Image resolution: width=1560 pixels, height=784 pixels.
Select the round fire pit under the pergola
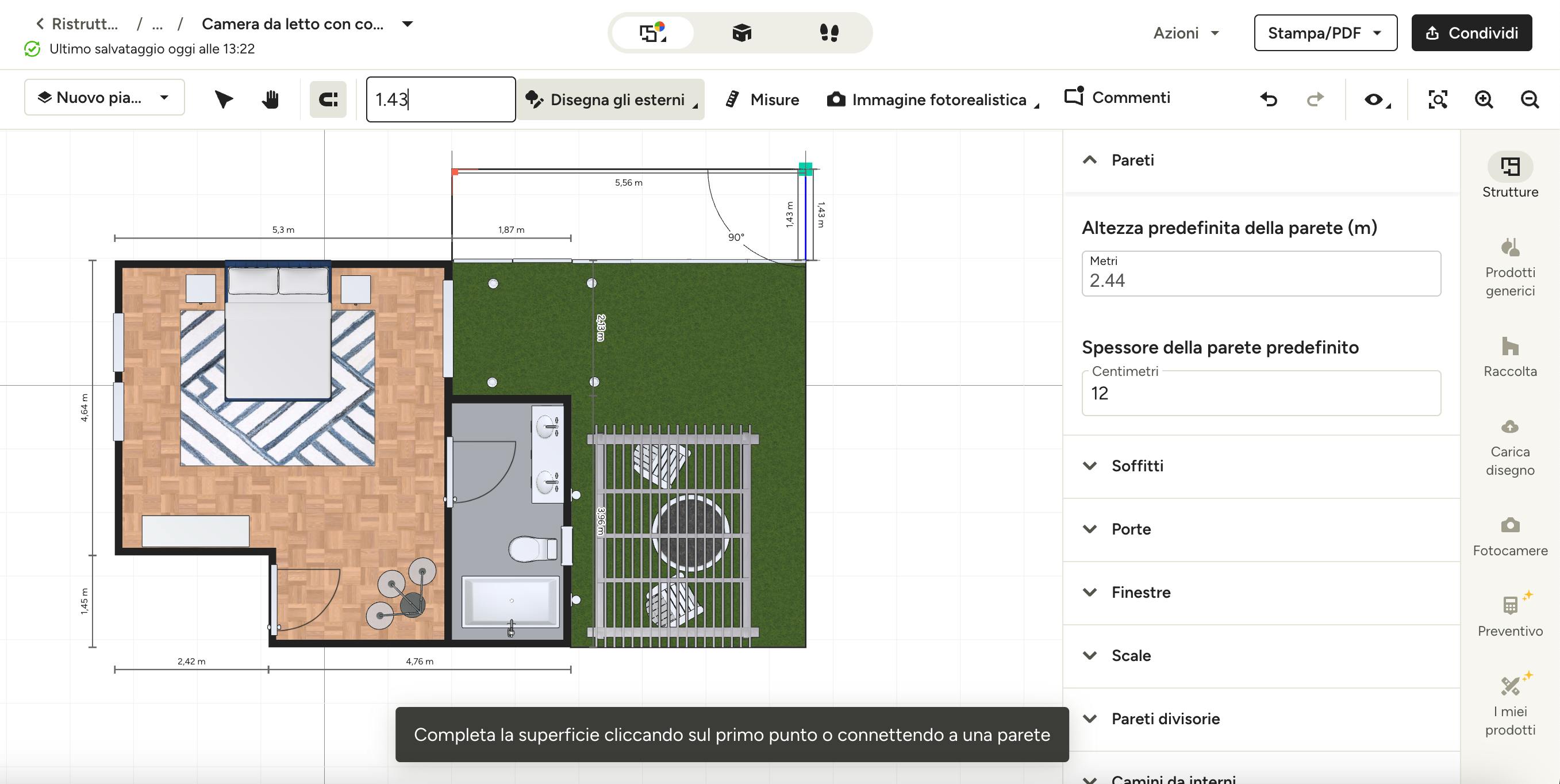690,533
